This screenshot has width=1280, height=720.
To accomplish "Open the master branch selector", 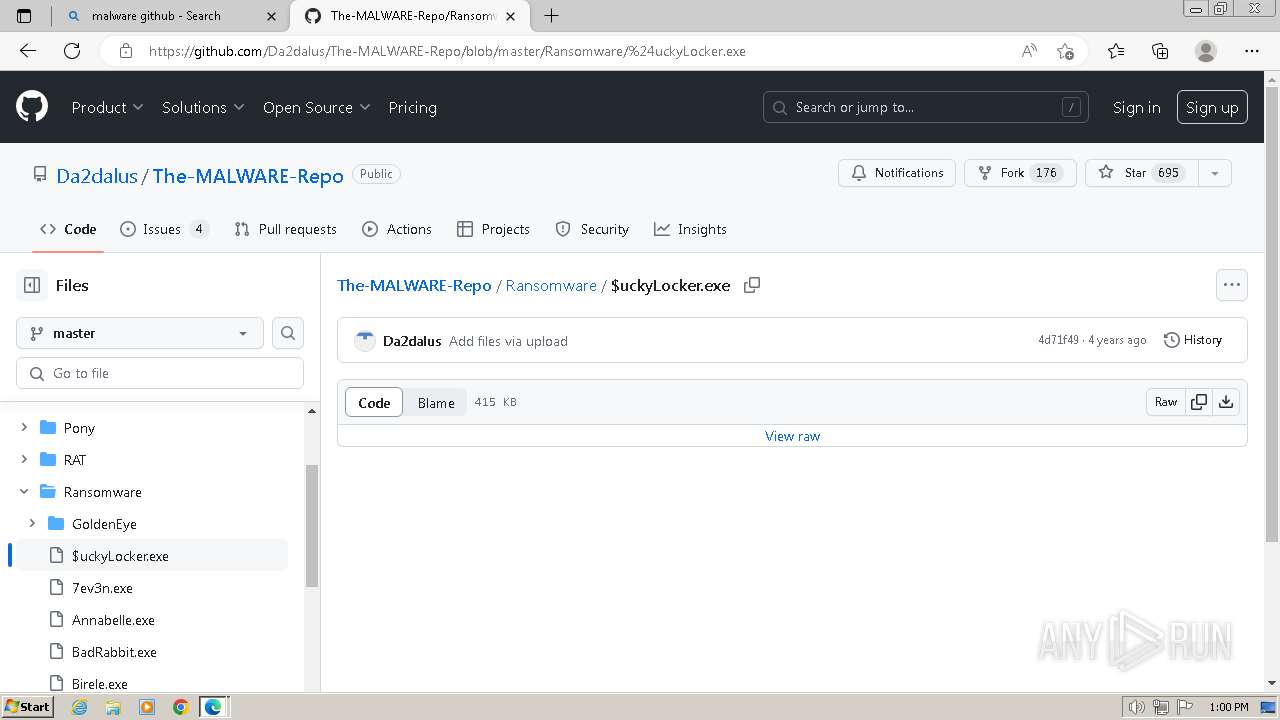I will pyautogui.click(x=140, y=333).
